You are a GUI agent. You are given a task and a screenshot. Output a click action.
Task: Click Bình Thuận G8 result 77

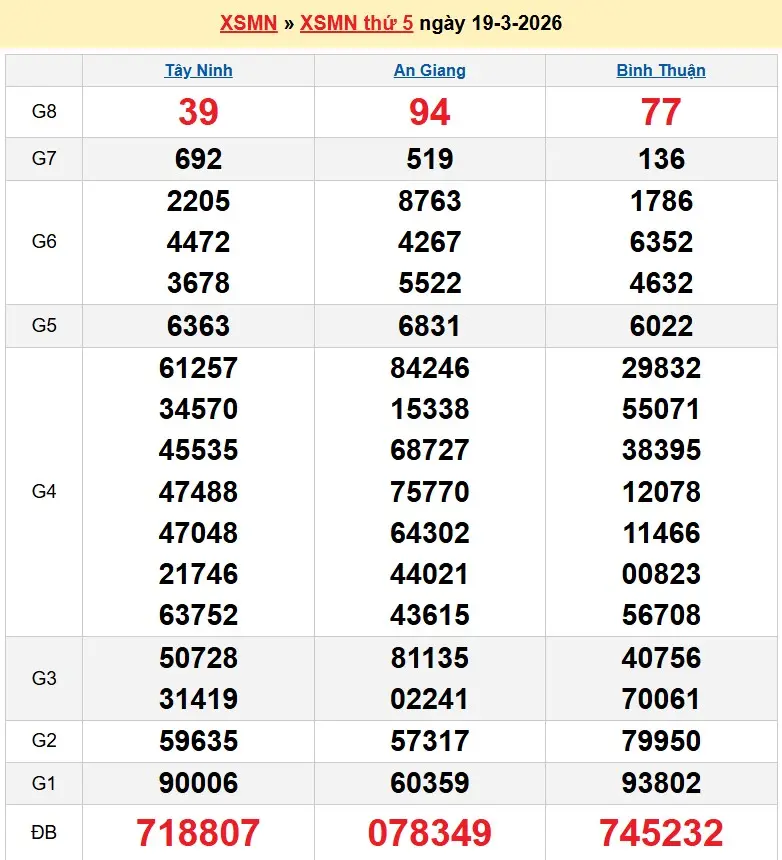(661, 112)
